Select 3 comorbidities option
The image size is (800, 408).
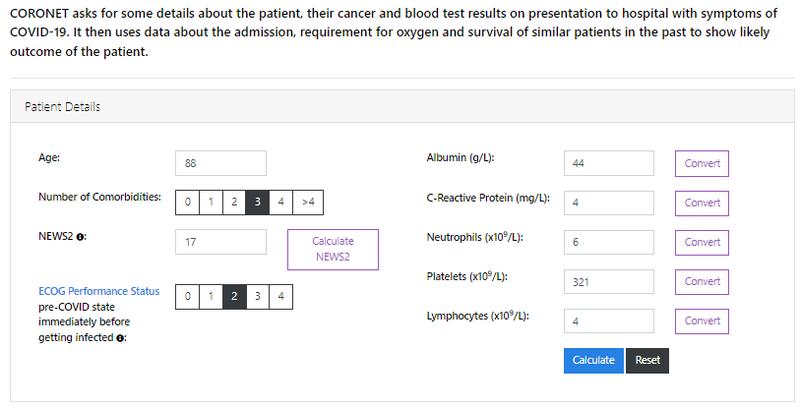[257, 202]
